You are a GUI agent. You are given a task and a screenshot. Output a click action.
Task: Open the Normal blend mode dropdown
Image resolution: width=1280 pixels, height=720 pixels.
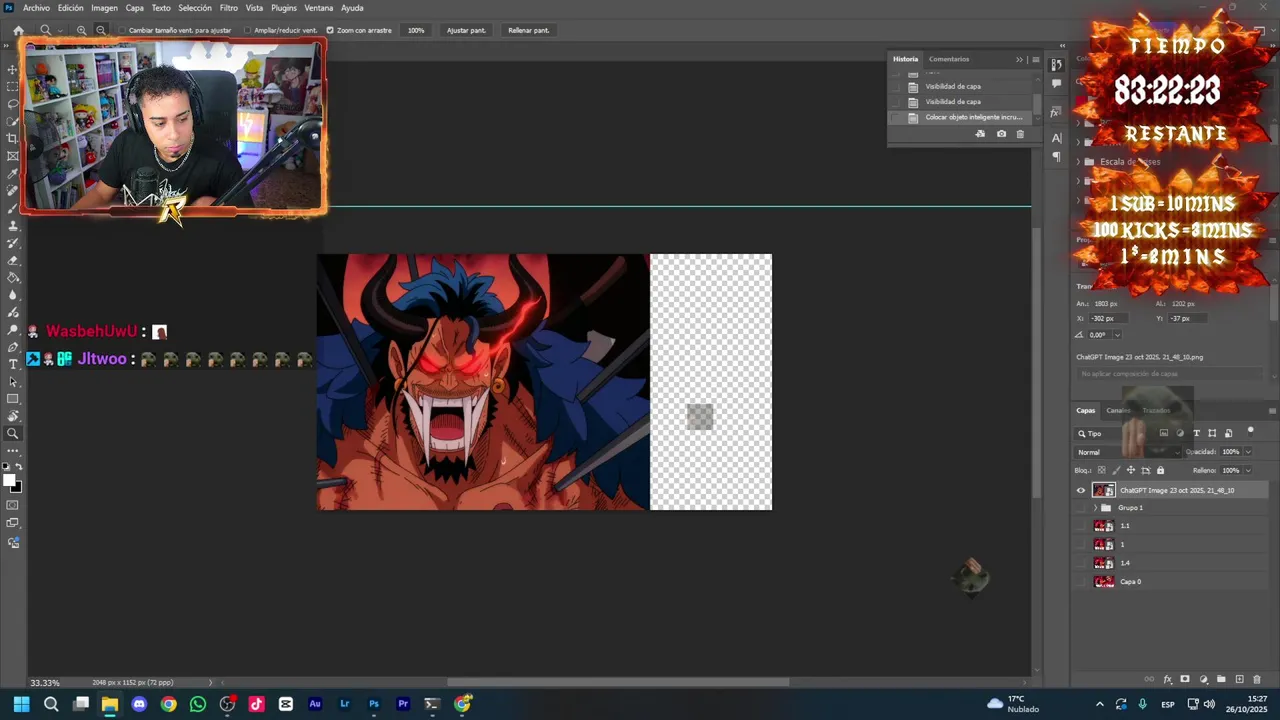click(x=1128, y=452)
